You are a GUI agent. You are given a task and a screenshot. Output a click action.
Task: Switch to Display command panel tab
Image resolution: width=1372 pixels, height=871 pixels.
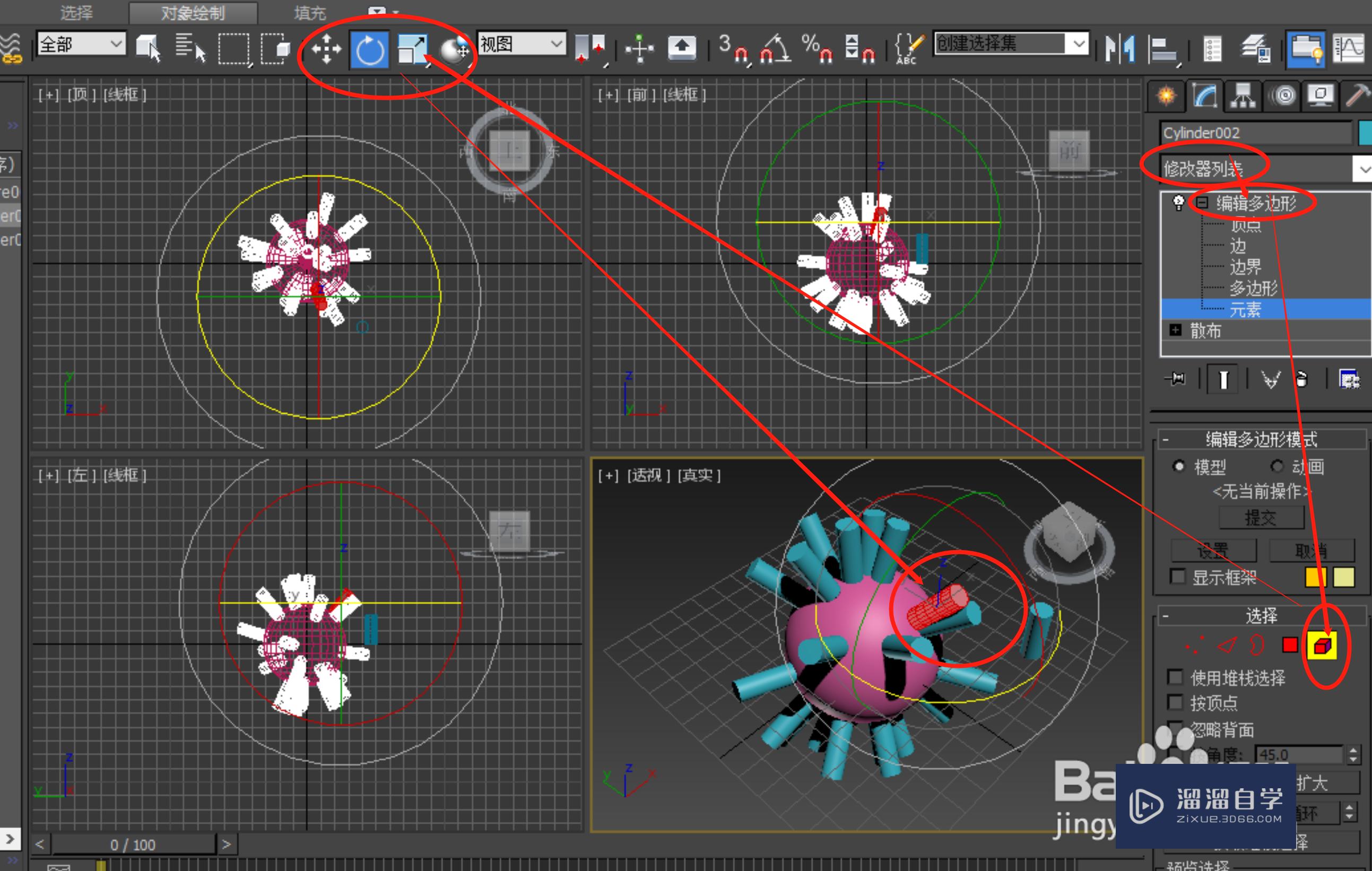click(1321, 95)
